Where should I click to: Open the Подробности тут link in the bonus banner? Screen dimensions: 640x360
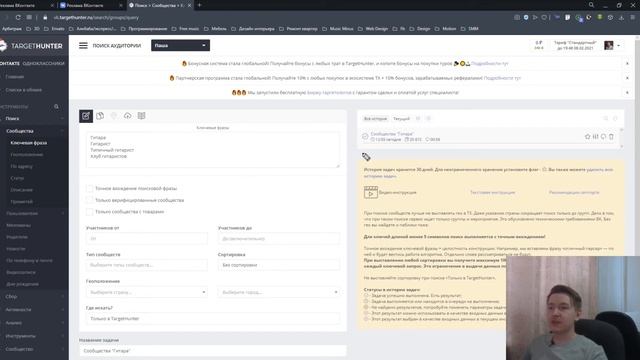(490, 64)
